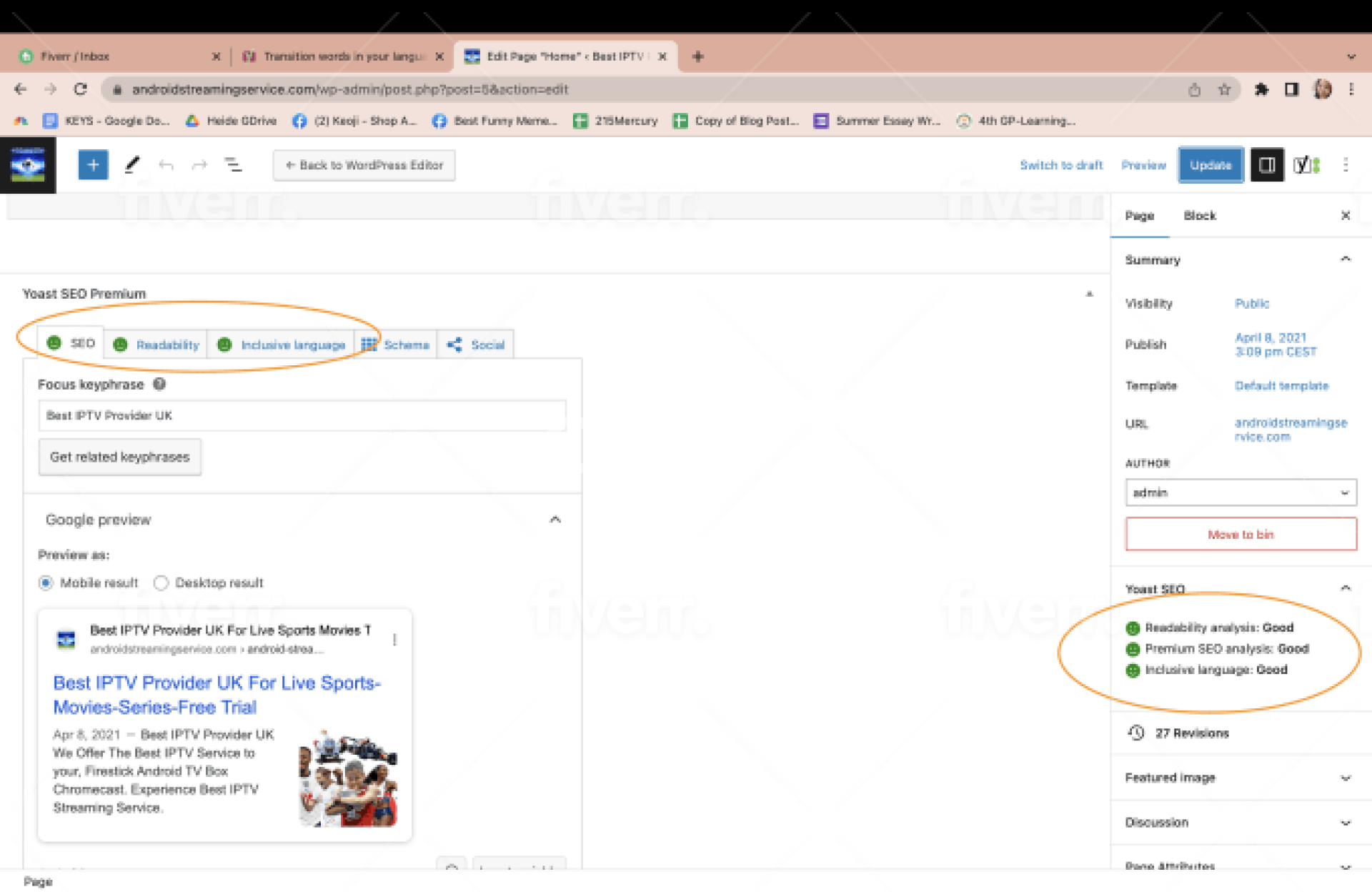This screenshot has height=892, width=1372.
Task: Click the Update button
Action: [x=1210, y=165]
